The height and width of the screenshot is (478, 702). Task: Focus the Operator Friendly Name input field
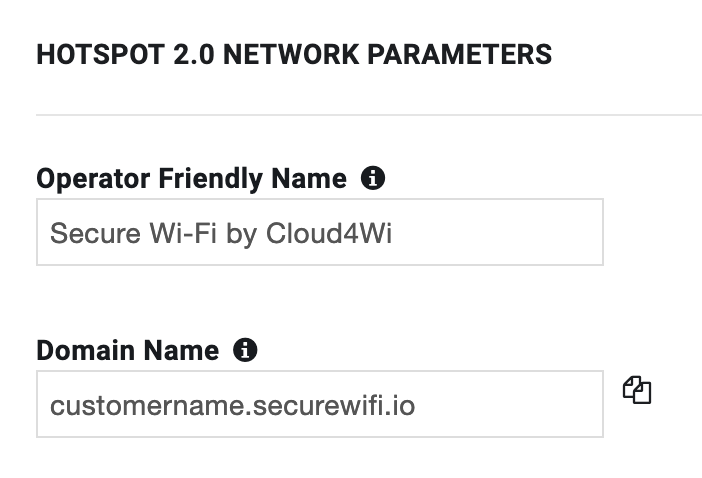[320, 232]
